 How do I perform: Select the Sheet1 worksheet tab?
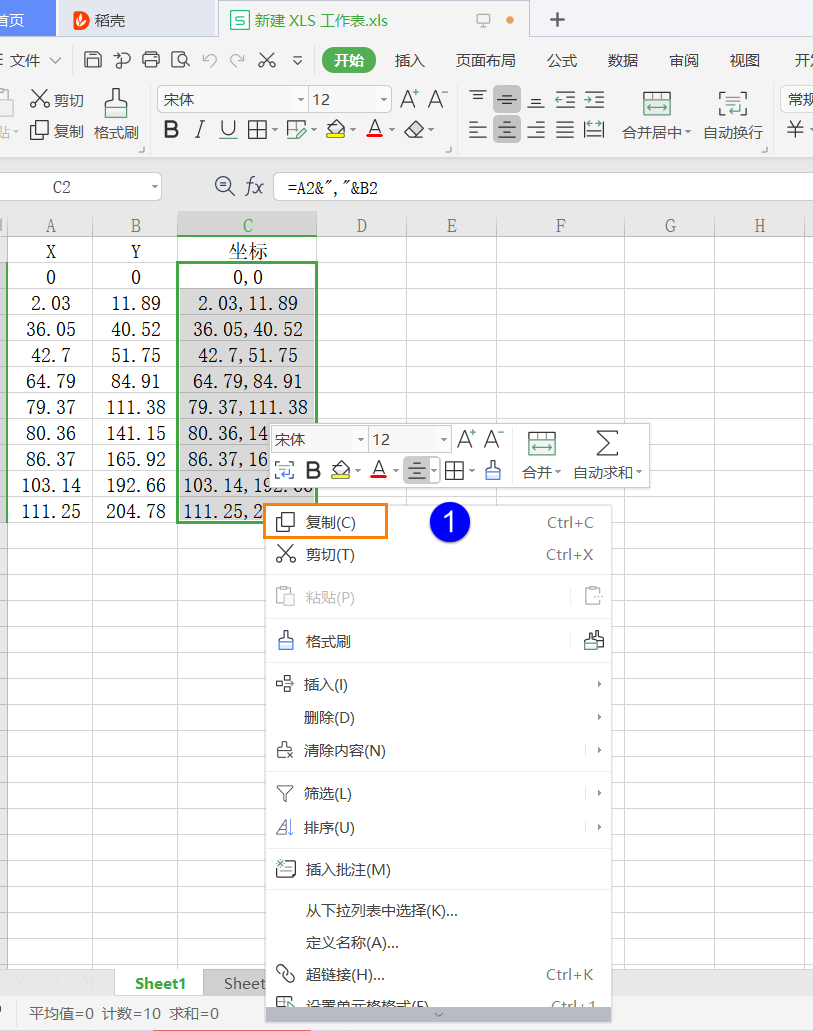pyautogui.click(x=160, y=983)
